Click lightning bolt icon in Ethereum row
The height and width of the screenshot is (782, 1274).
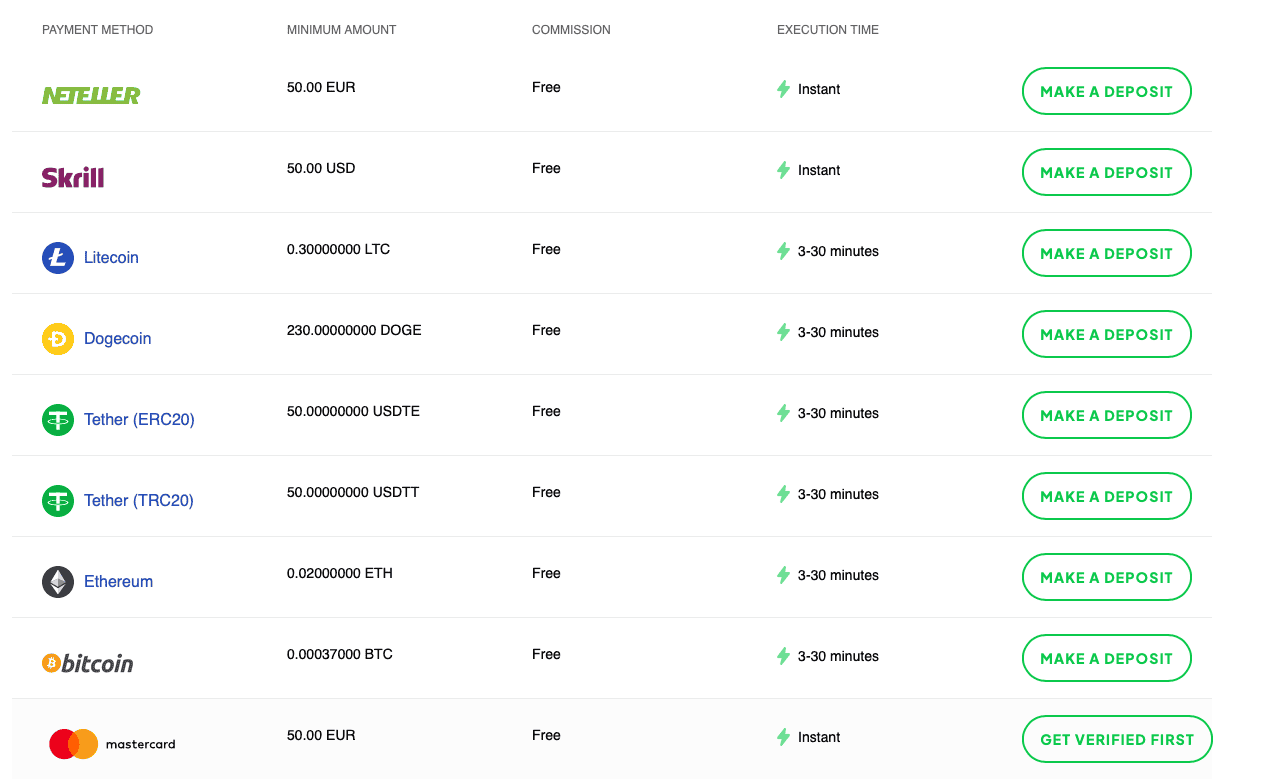pyautogui.click(x=784, y=575)
